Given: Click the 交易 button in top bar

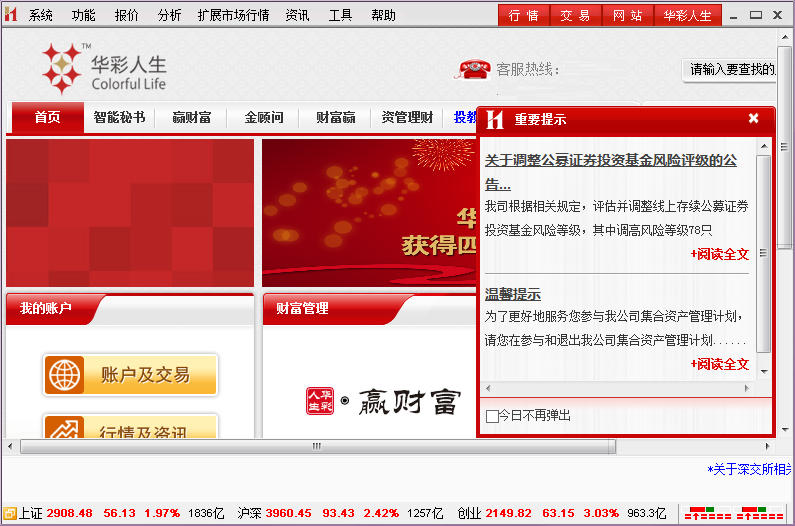Looking at the screenshot, I should (575, 15).
